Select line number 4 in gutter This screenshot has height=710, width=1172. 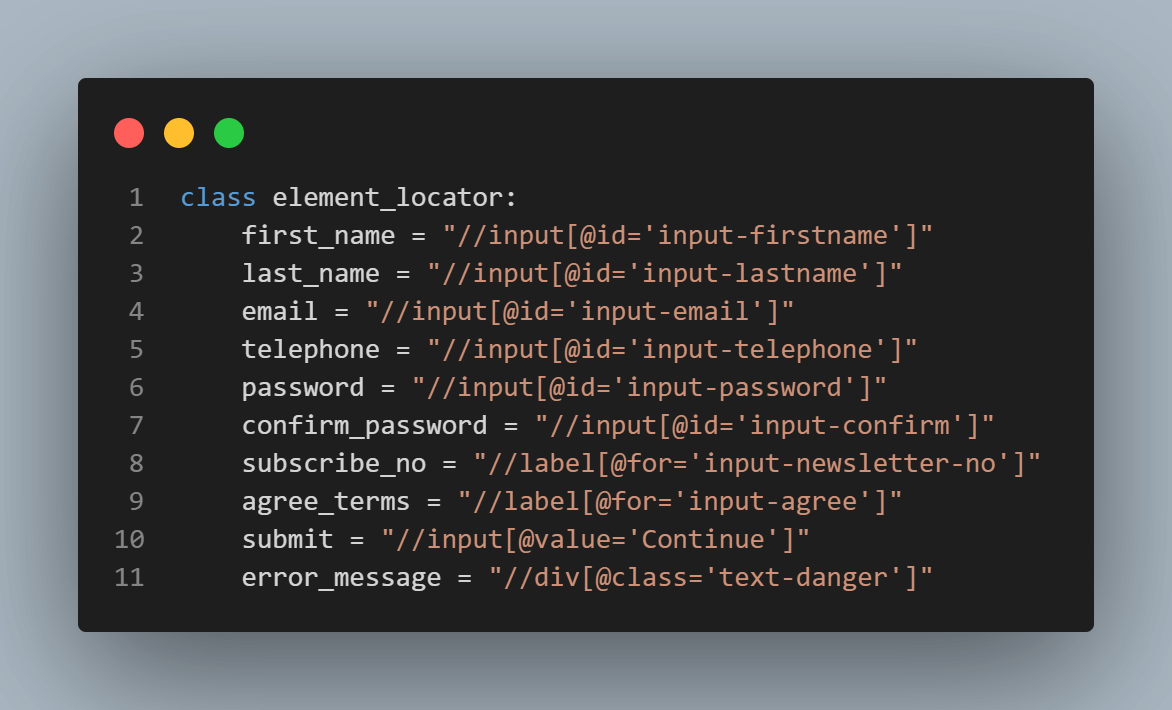pyautogui.click(x=136, y=312)
